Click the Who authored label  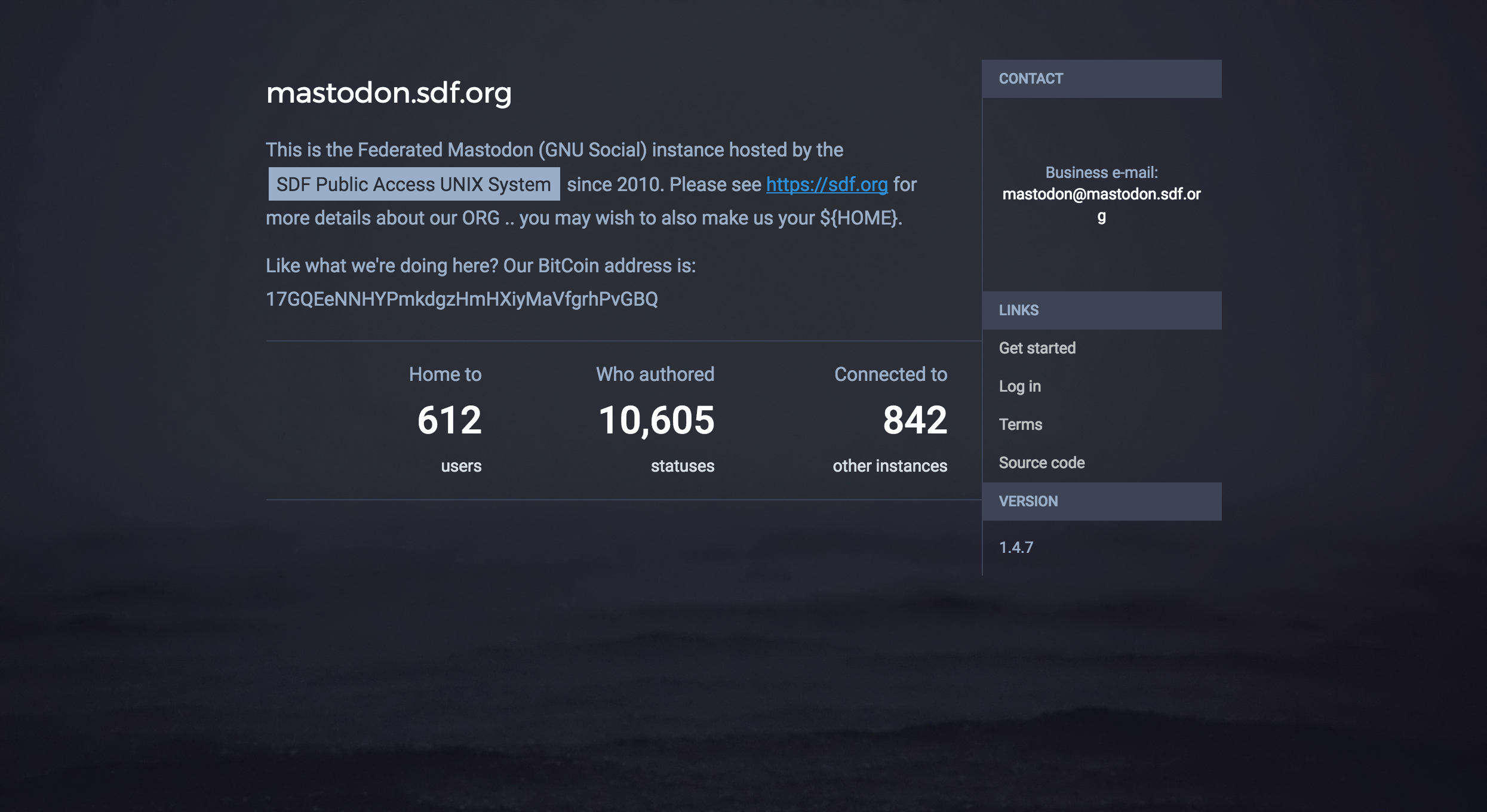[655, 374]
